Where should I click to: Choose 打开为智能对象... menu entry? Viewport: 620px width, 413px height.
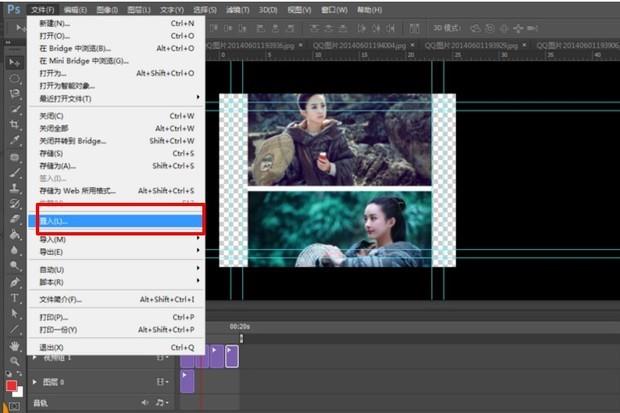tap(117, 86)
